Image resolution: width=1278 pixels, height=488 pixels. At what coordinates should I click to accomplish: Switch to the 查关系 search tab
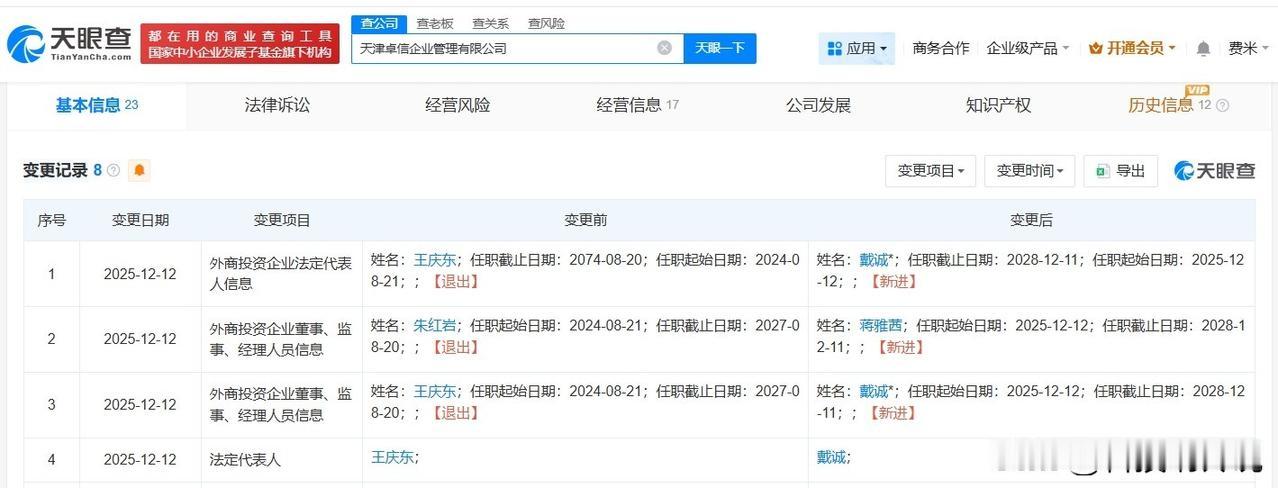490,23
